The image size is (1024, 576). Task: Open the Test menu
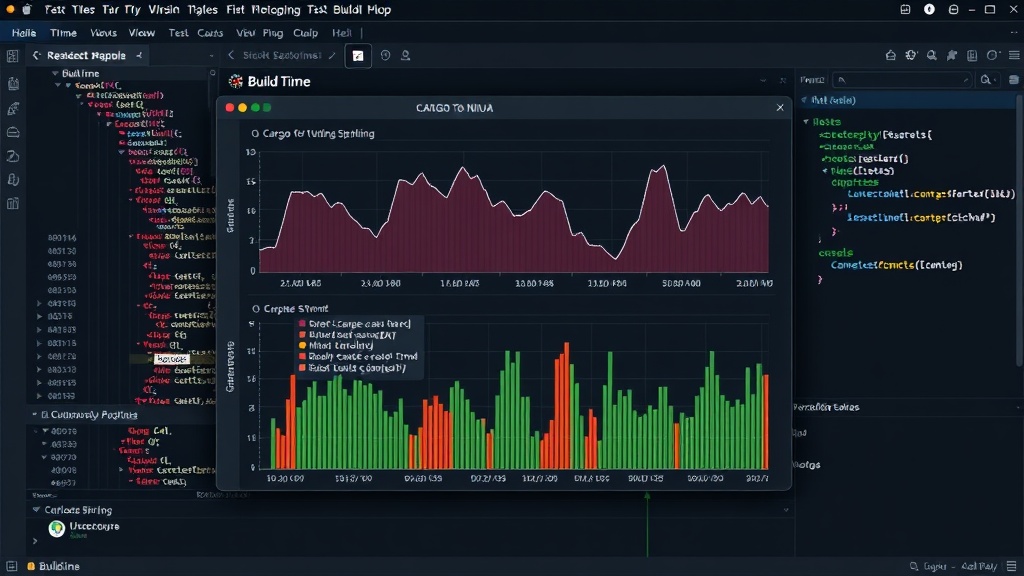178,33
